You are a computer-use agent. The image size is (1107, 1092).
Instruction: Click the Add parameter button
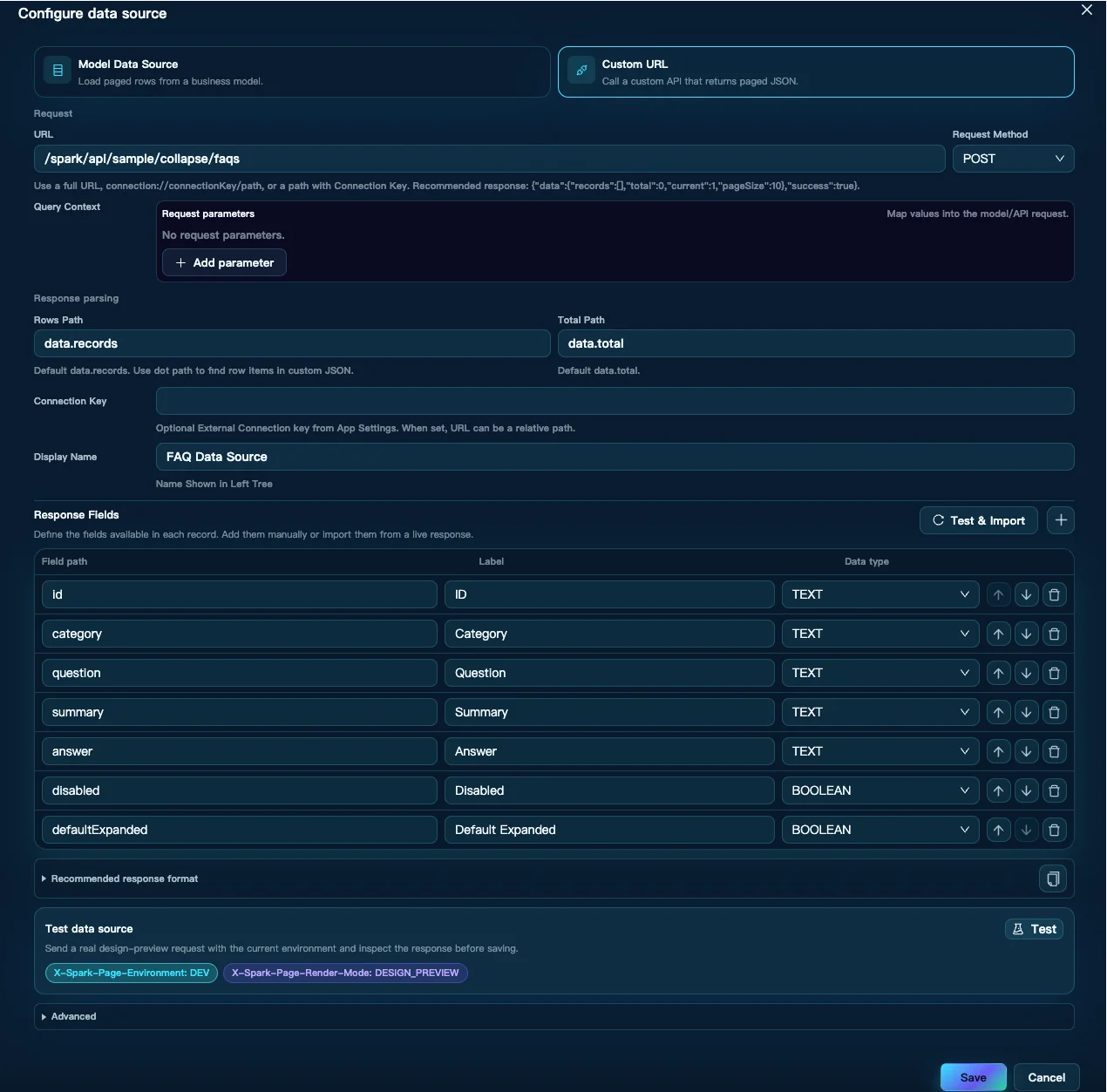click(x=224, y=262)
